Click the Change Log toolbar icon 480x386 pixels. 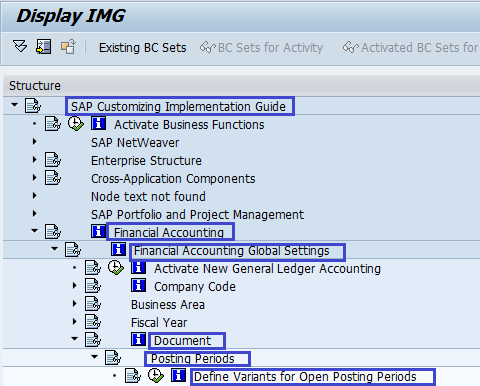click(68, 46)
